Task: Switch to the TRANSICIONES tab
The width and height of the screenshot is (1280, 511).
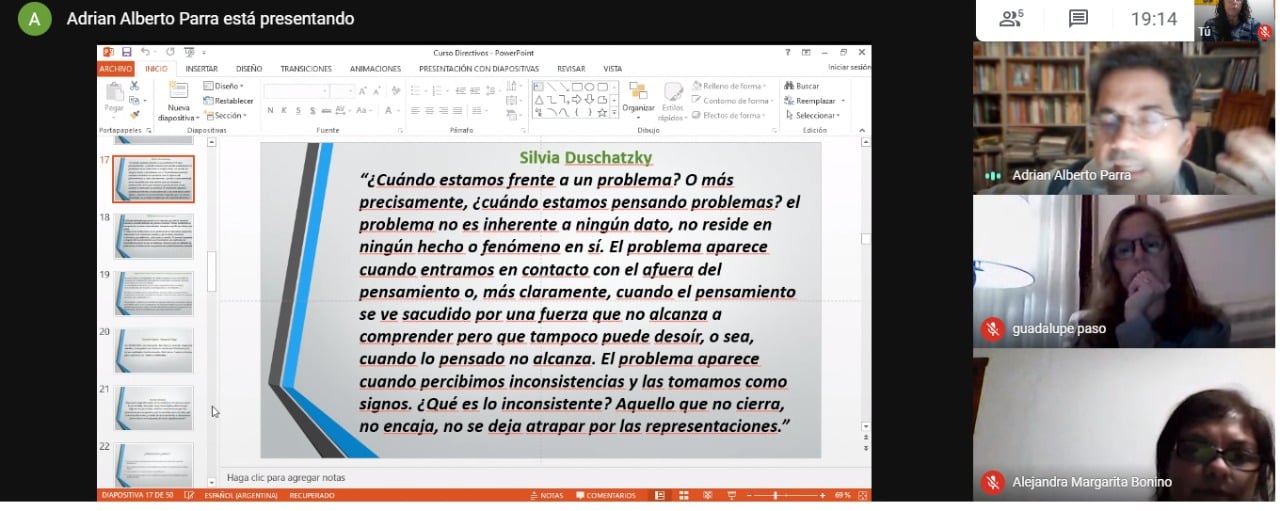Action: [306, 69]
